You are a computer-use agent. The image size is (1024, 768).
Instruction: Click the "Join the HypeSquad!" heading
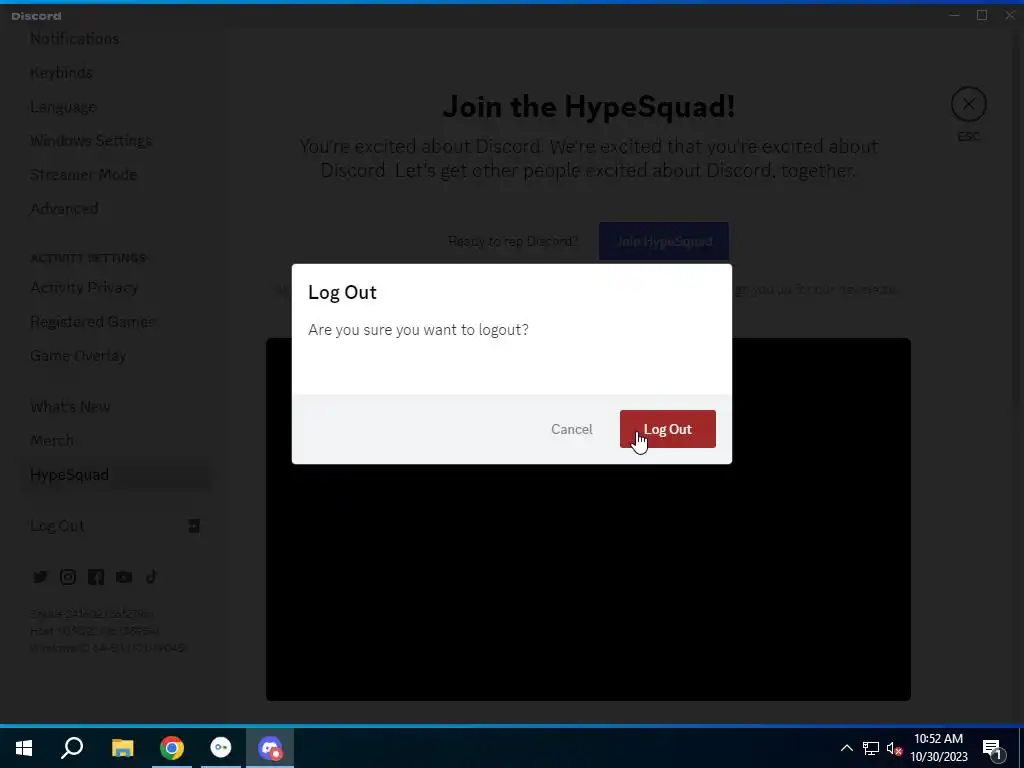(589, 106)
